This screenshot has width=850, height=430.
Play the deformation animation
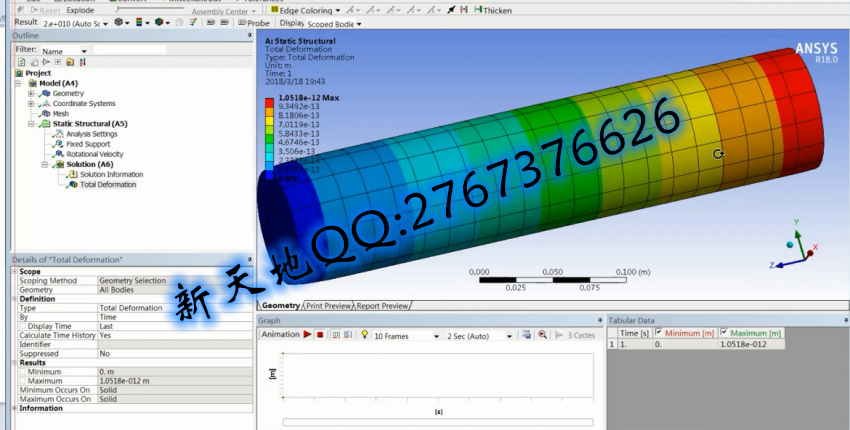point(308,335)
